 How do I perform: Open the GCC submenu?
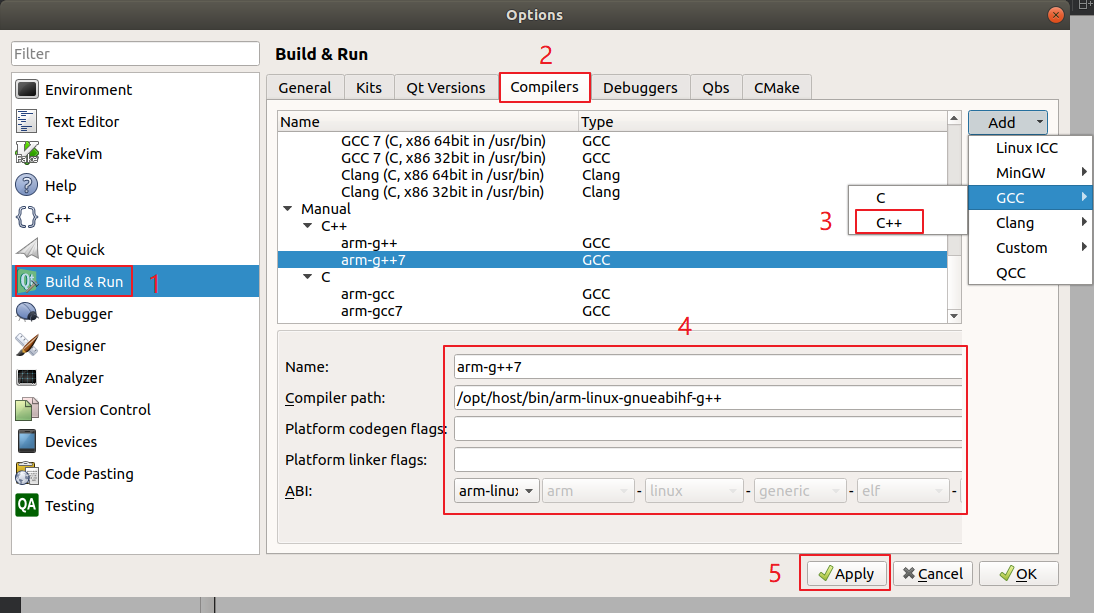tap(1030, 198)
